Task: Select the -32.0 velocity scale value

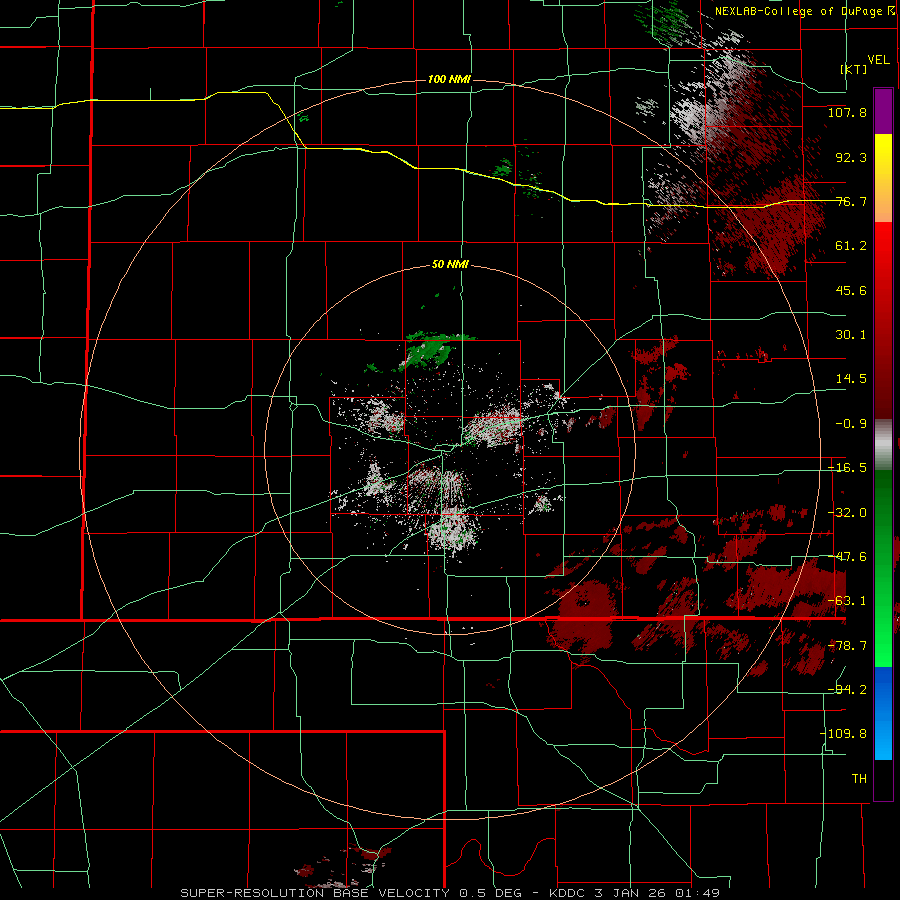Action: [847, 513]
